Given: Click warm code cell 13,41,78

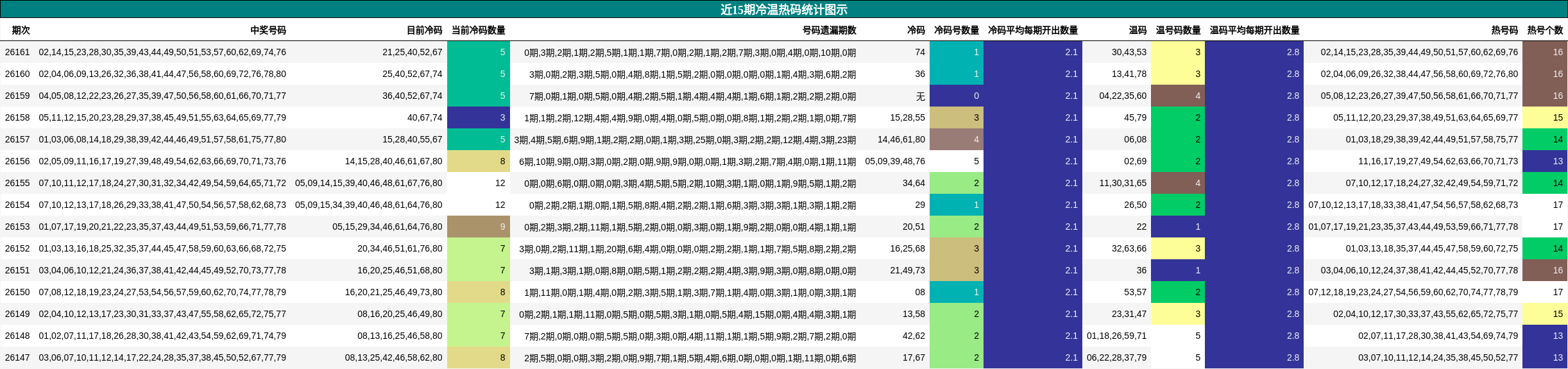Looking at the screenshot, I should coord(1129,74).
